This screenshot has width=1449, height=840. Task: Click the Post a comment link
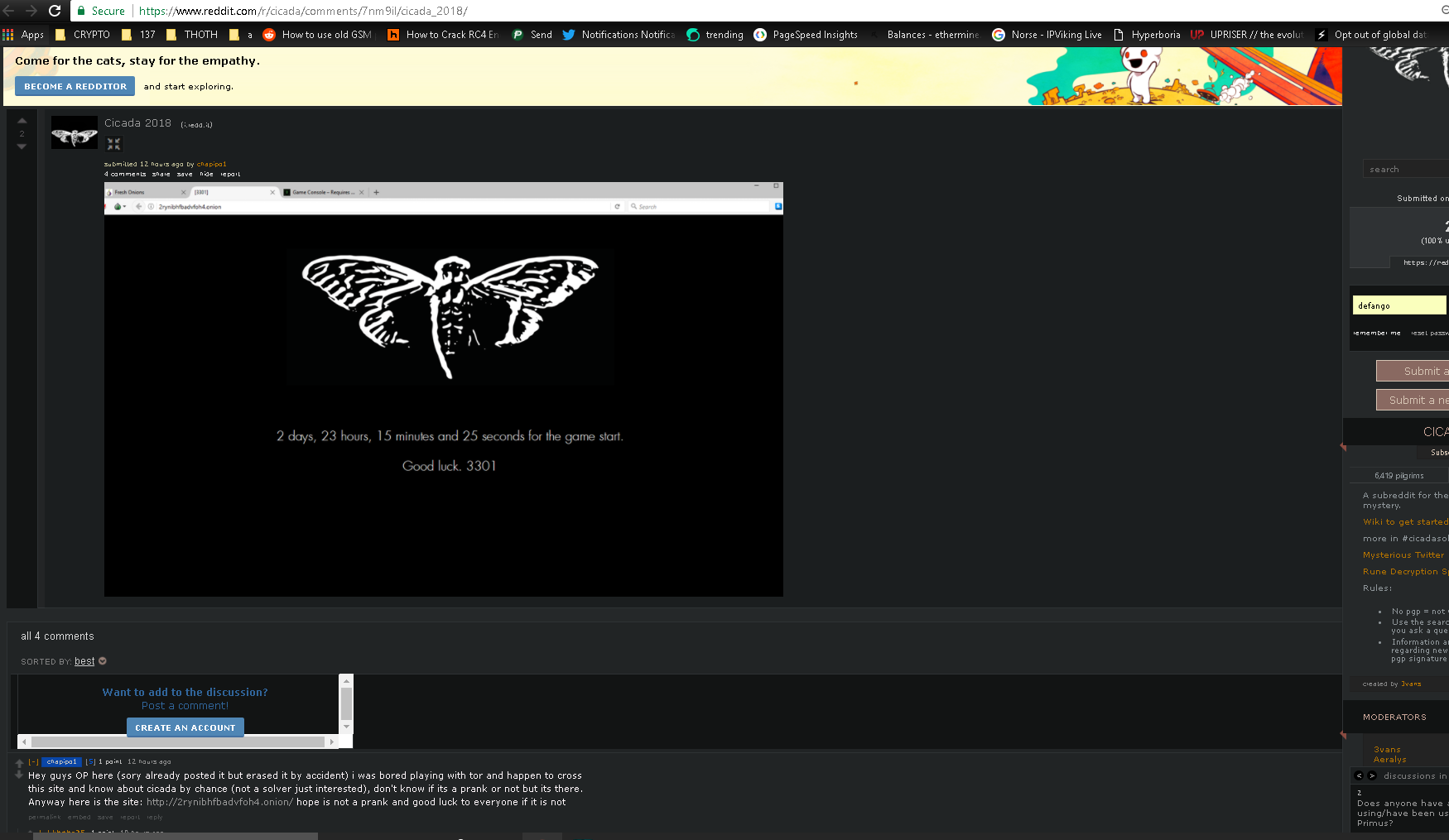[185, 706]
